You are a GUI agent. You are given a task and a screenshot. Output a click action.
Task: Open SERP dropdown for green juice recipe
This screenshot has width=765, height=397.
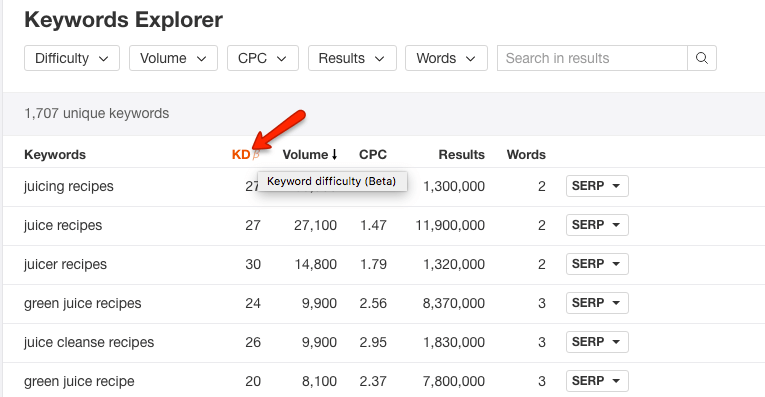597,381
